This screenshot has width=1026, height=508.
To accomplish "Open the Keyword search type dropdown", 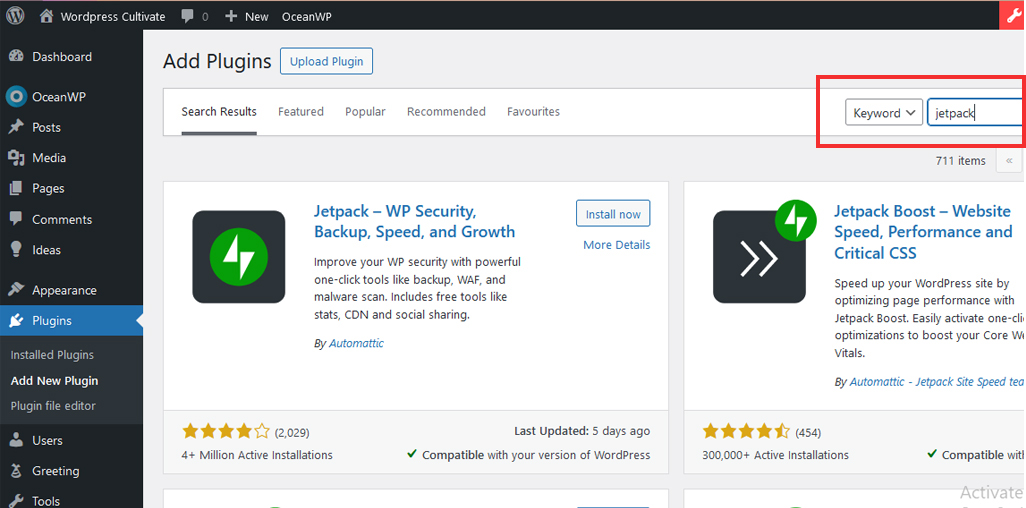I will [883, 113].
